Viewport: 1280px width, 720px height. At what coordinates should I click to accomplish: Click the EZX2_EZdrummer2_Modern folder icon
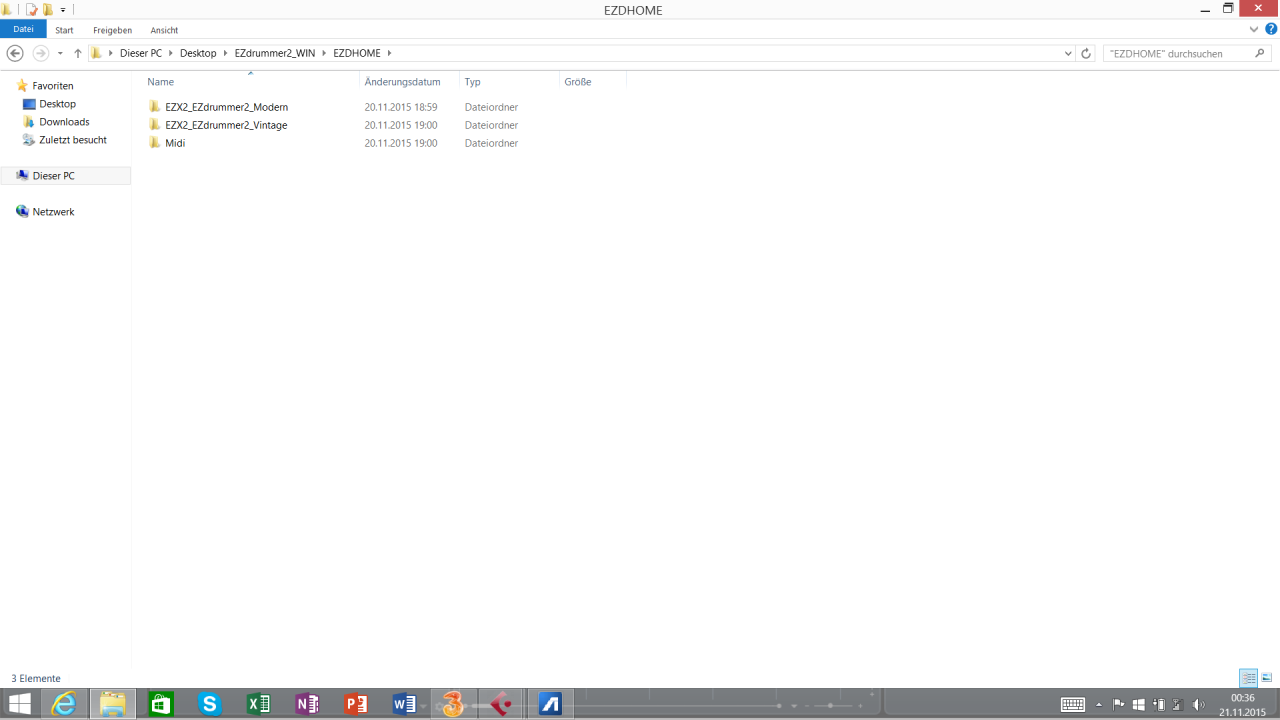point(154,107)
